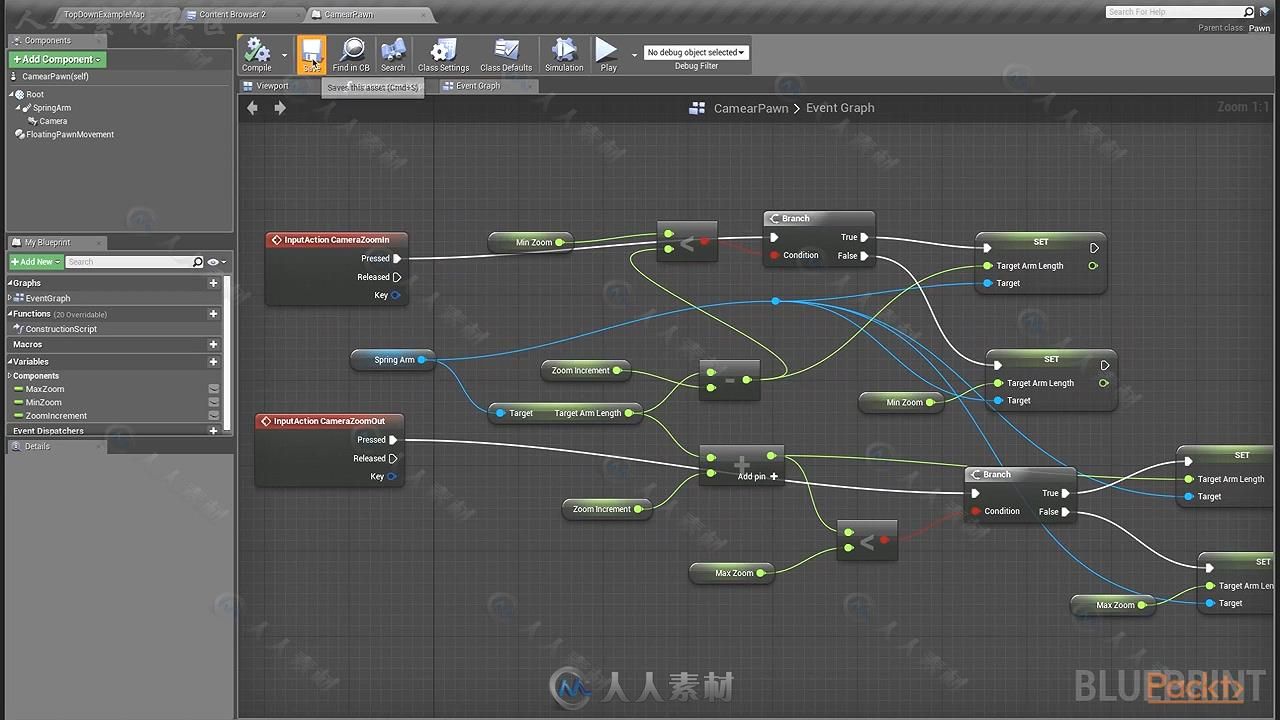Open the Add New dropdown
This screenshot has width=1280, height=720.
pyautogui.click(x=36, y=262)
